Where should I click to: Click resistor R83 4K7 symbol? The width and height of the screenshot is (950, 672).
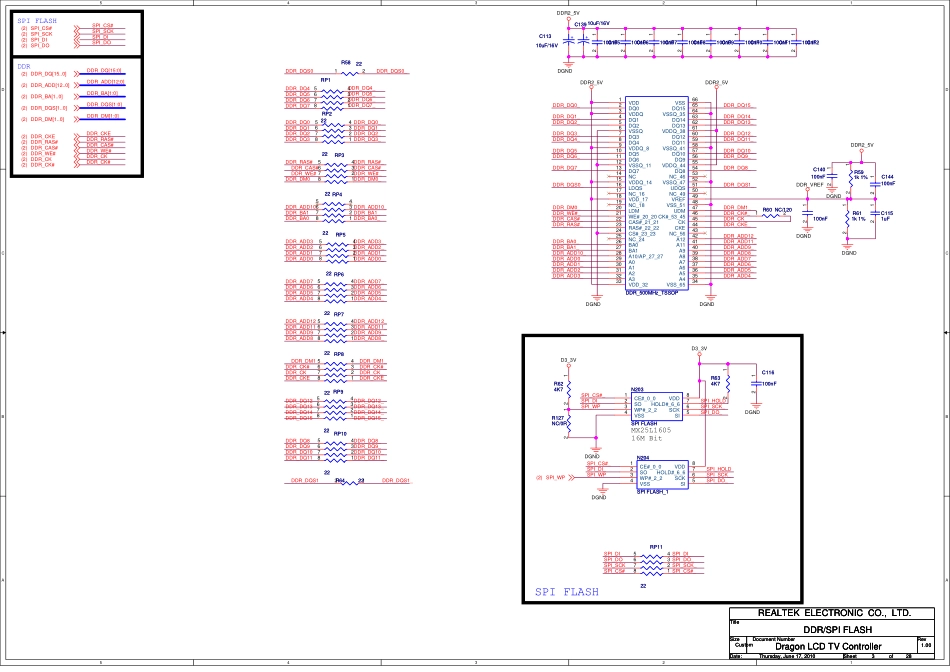tap(728, 382)
